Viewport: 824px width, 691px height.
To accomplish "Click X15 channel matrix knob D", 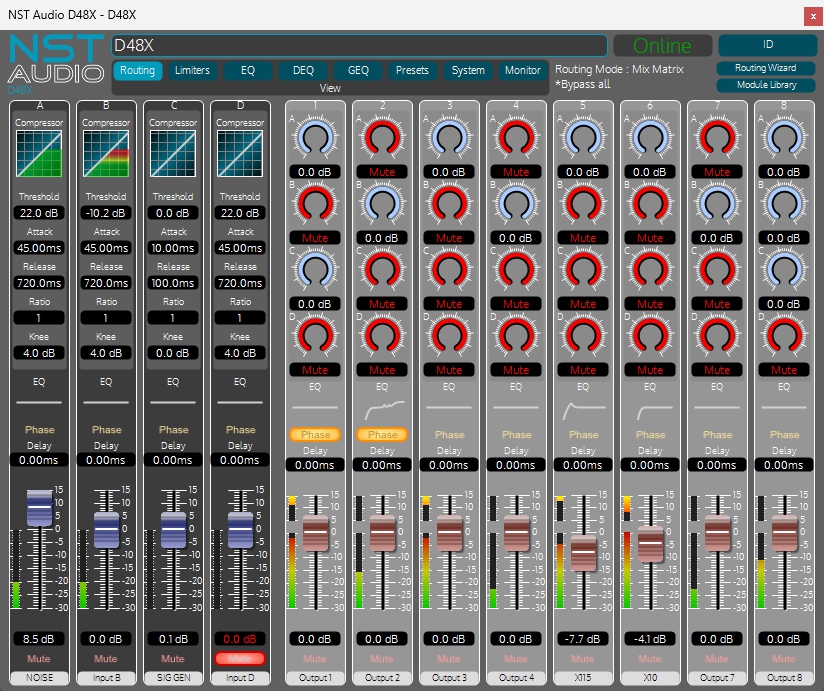I will (583, 336).
